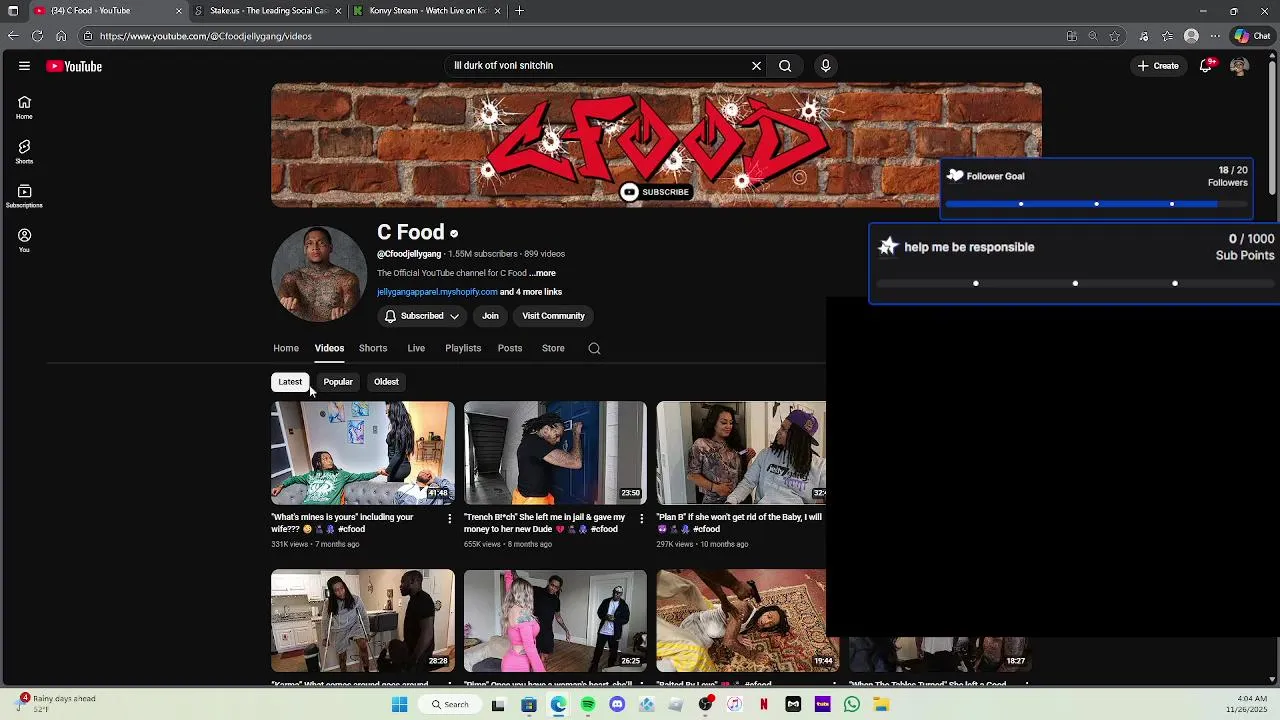Click the C Food channel avatar
This screenshot has height=720, width=1280.
(319, 274)
